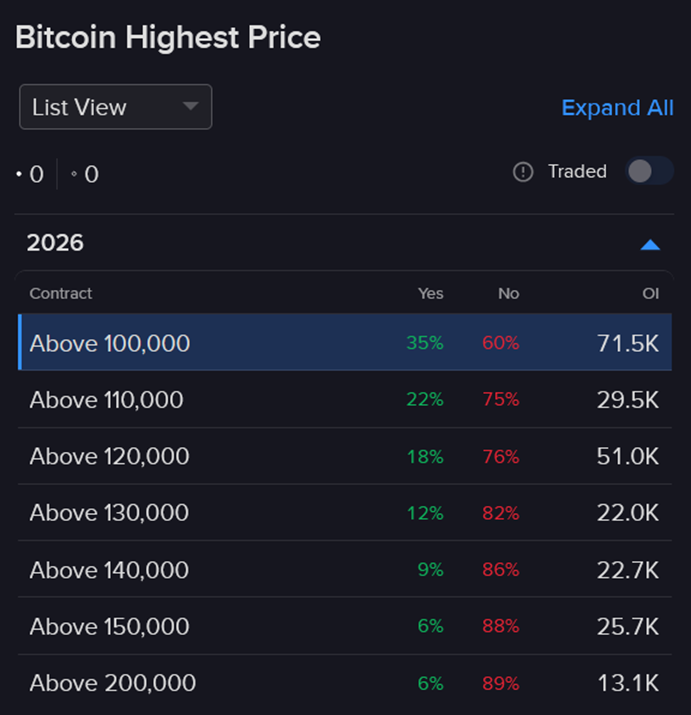Click 76% No on Above 120,000

(x=501, y=457)
